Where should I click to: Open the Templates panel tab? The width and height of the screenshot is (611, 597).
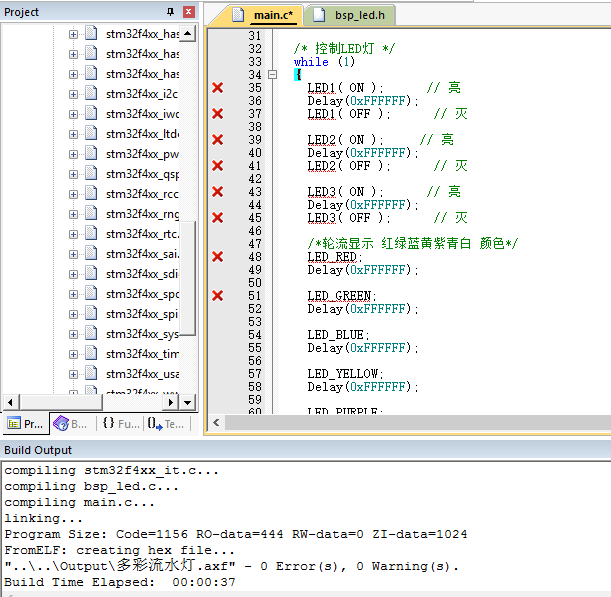[165, 424]
